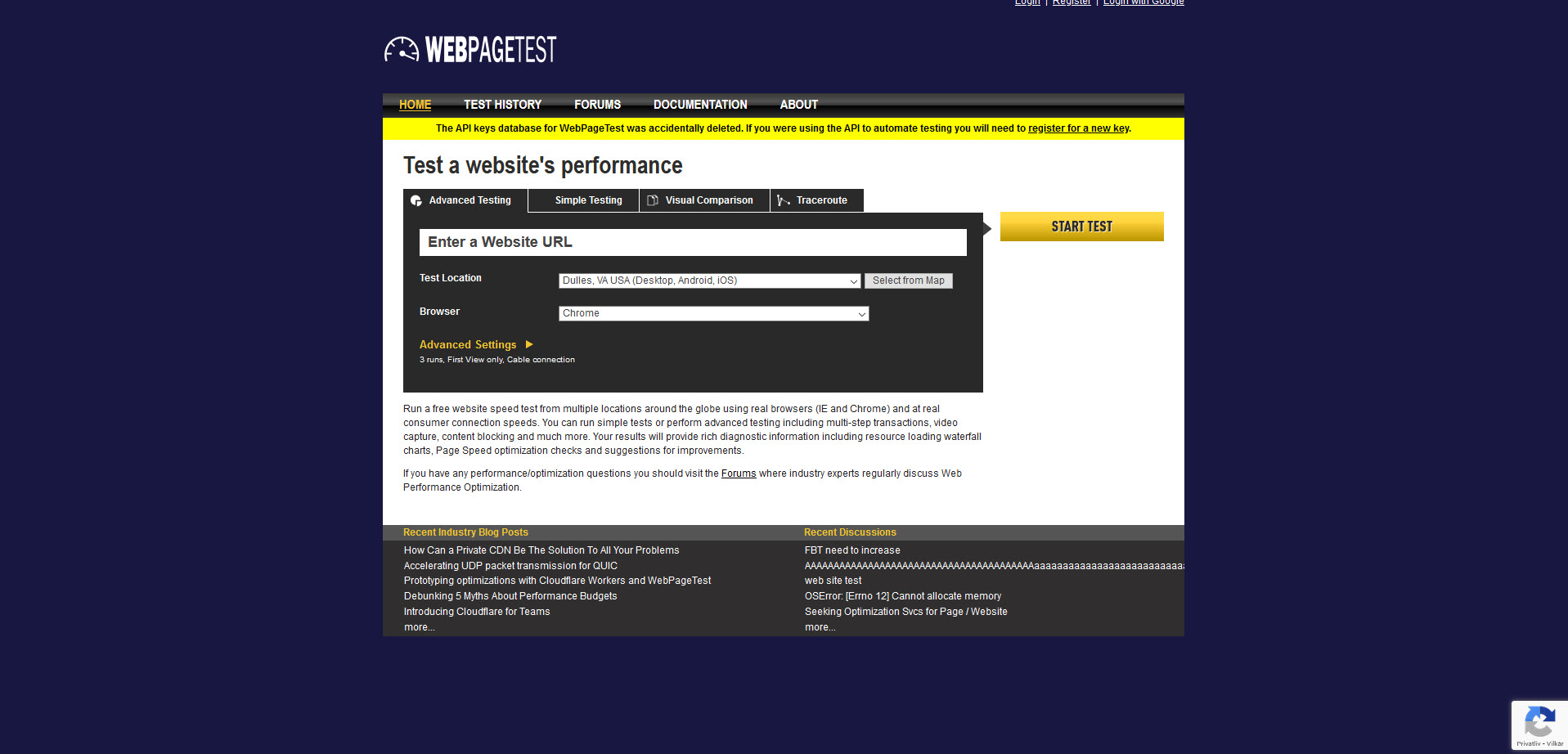Switch to the Traceroute tab
This screenshot has height=754, width=1568.
816,200
